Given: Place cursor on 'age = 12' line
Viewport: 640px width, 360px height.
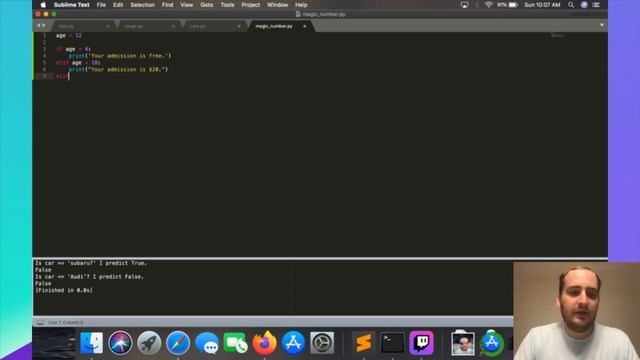Looking at the screenshot, I should [x=69, y=36].
